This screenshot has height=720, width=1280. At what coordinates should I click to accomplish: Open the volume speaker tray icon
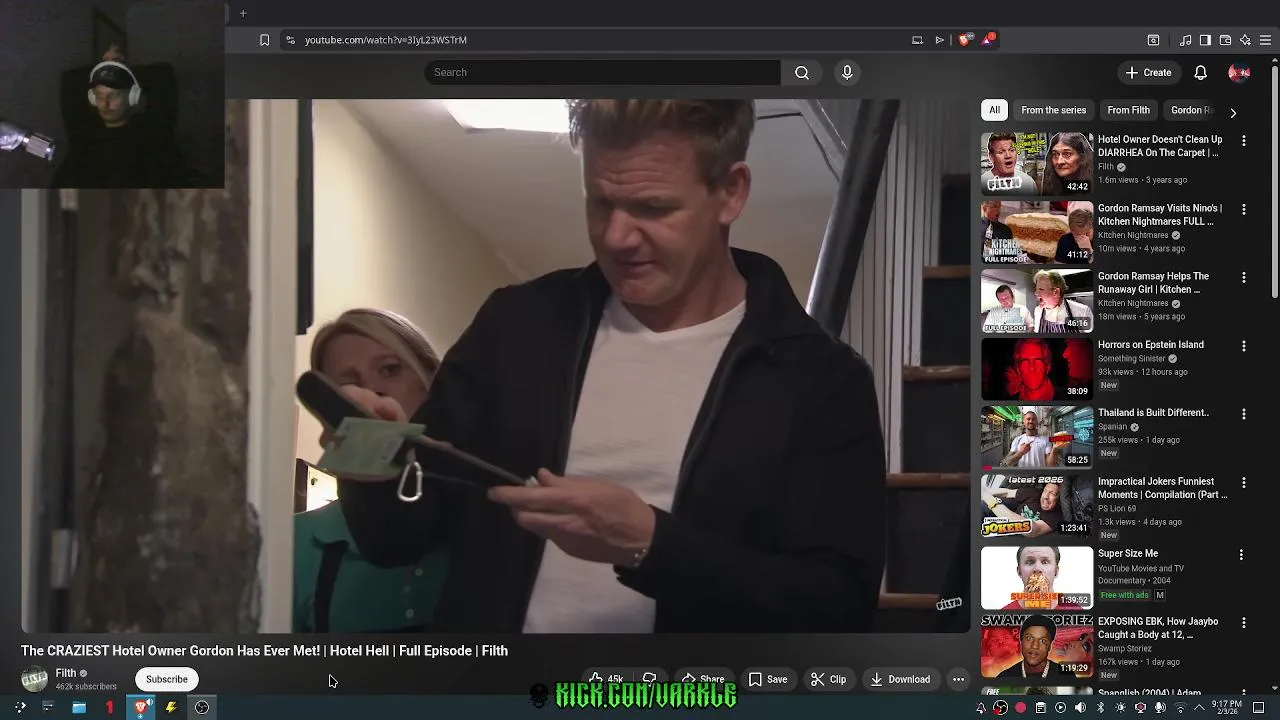(x=1080, y=708)
